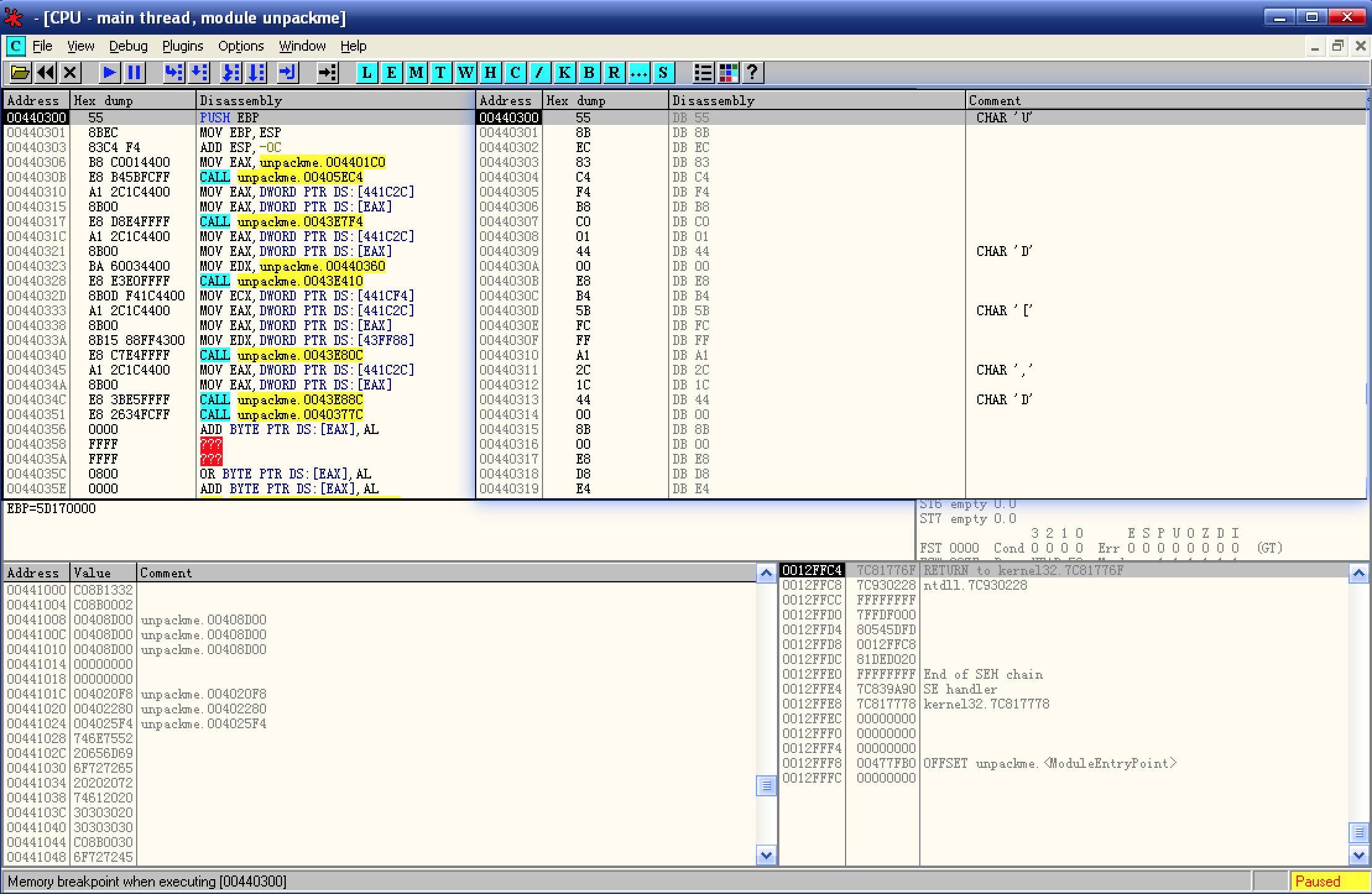Viewport: 1372px width, 894px height.
Task: Open the Options menu
Action: click(241, 46)
